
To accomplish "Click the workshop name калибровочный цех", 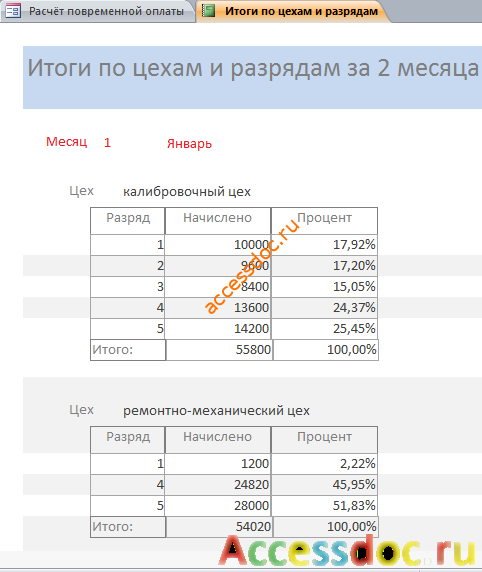I will coord(187,192).
